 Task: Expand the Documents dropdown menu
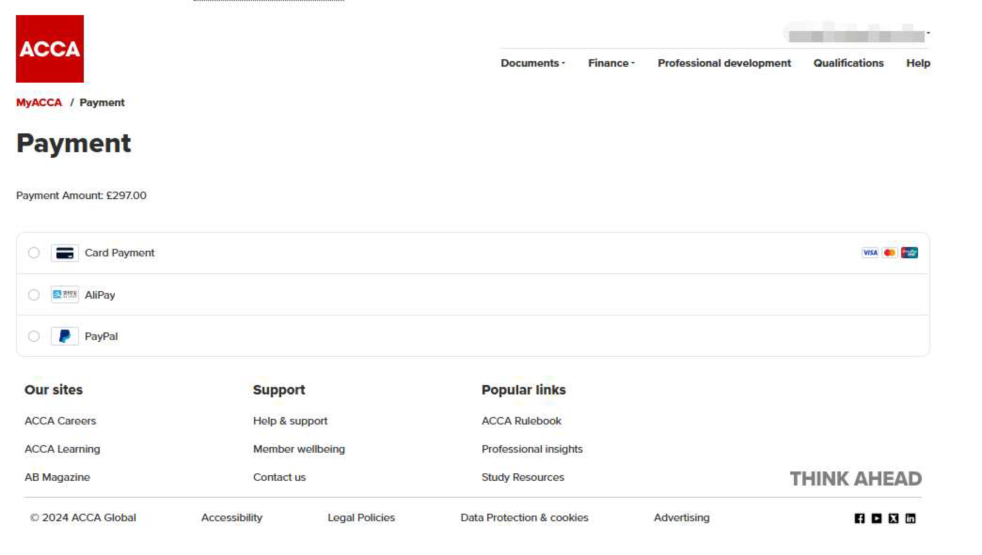533,63
